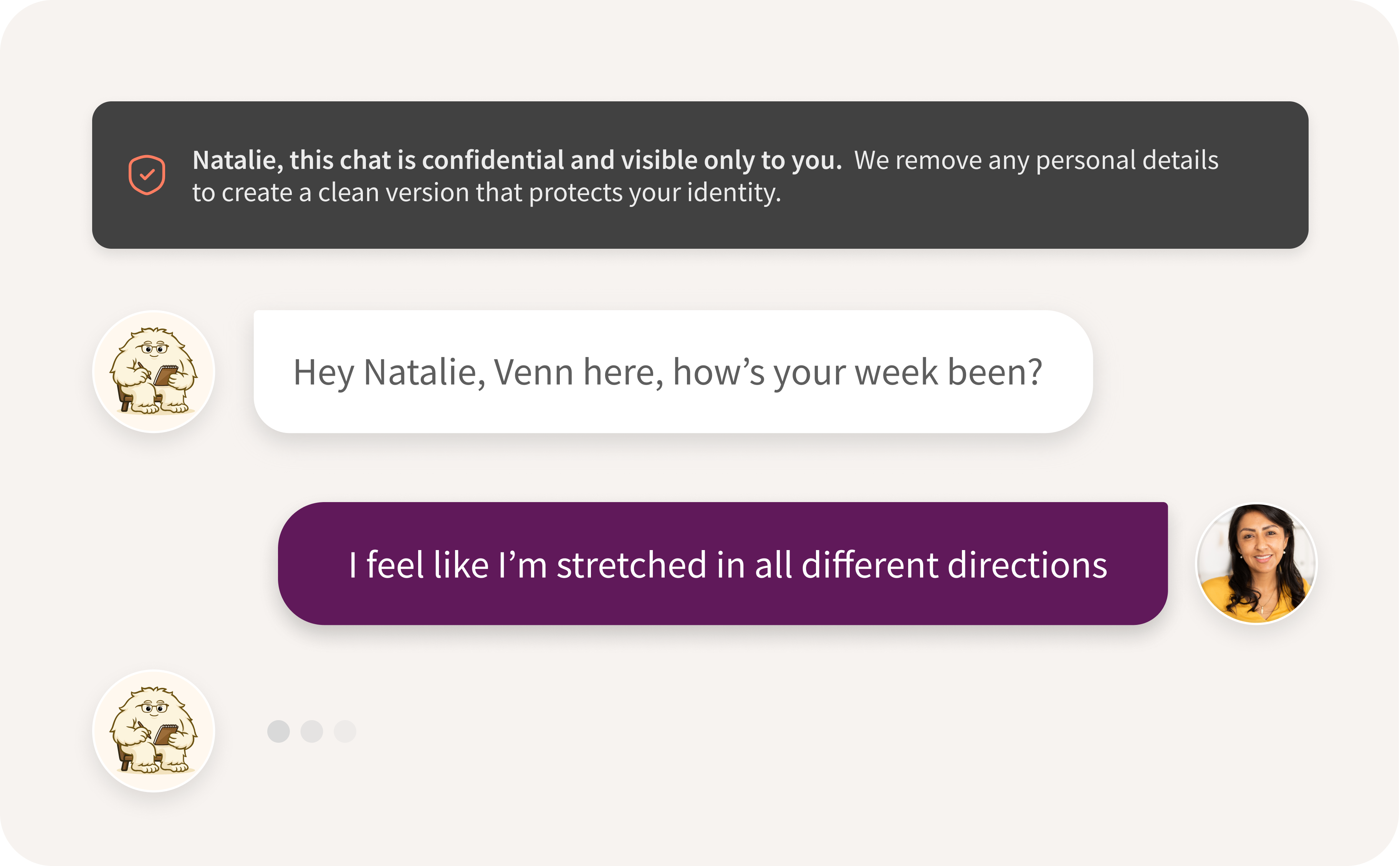This screenshot has width=1400, height=866.
Task: Click the middle typing indicator dot
Action: click(312, 731)
